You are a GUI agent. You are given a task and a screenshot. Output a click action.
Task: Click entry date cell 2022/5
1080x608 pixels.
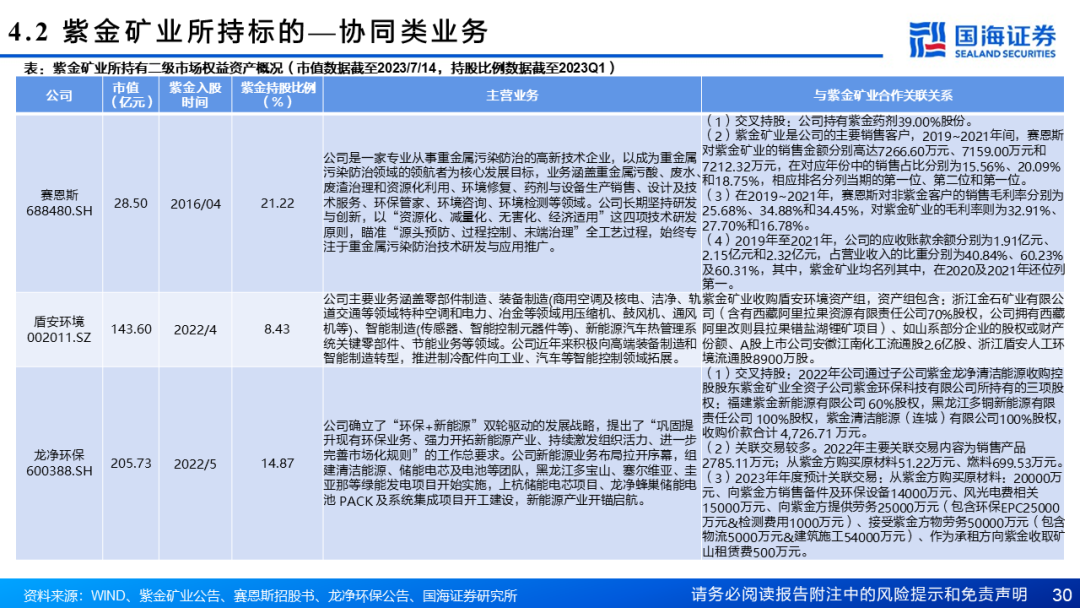195,464
